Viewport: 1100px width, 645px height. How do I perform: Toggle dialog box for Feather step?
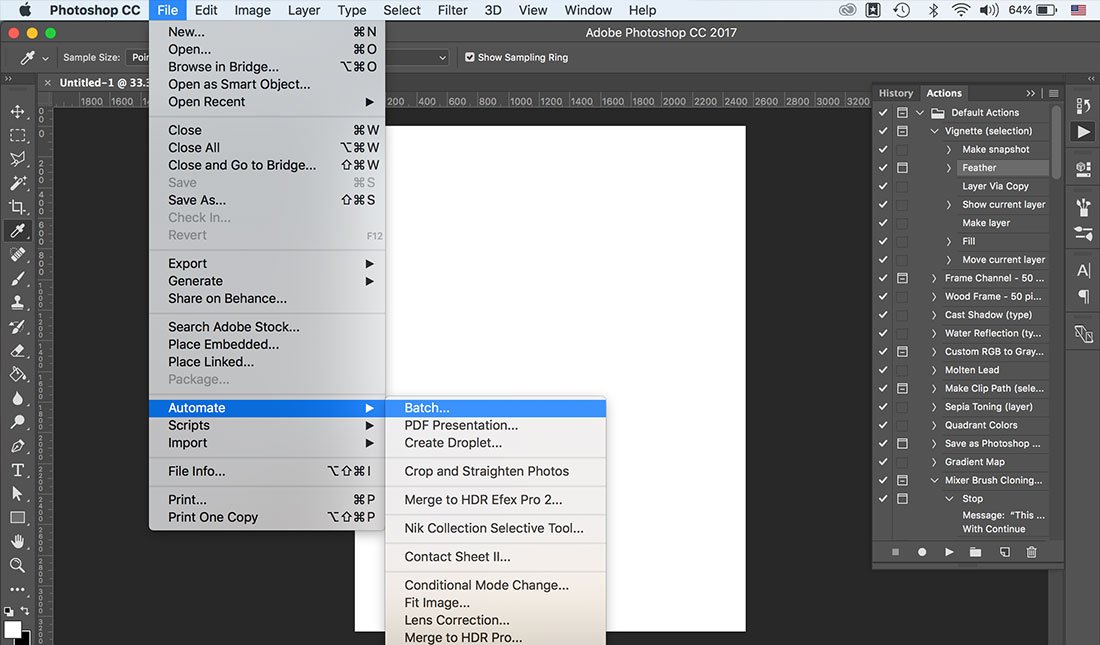(902, 168)
